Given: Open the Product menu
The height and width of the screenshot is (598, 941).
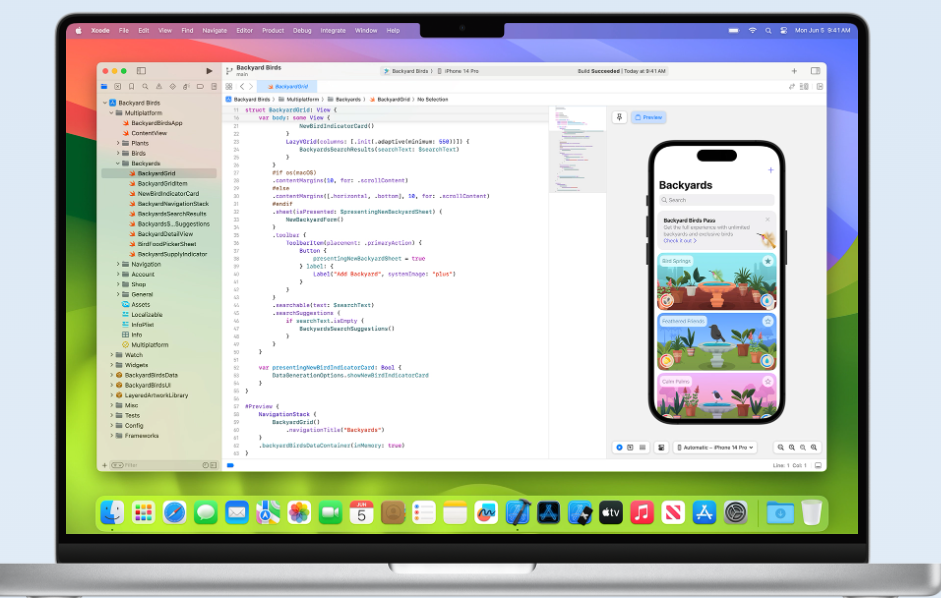Looking at the screenshot, I should (x=273, y=31).
